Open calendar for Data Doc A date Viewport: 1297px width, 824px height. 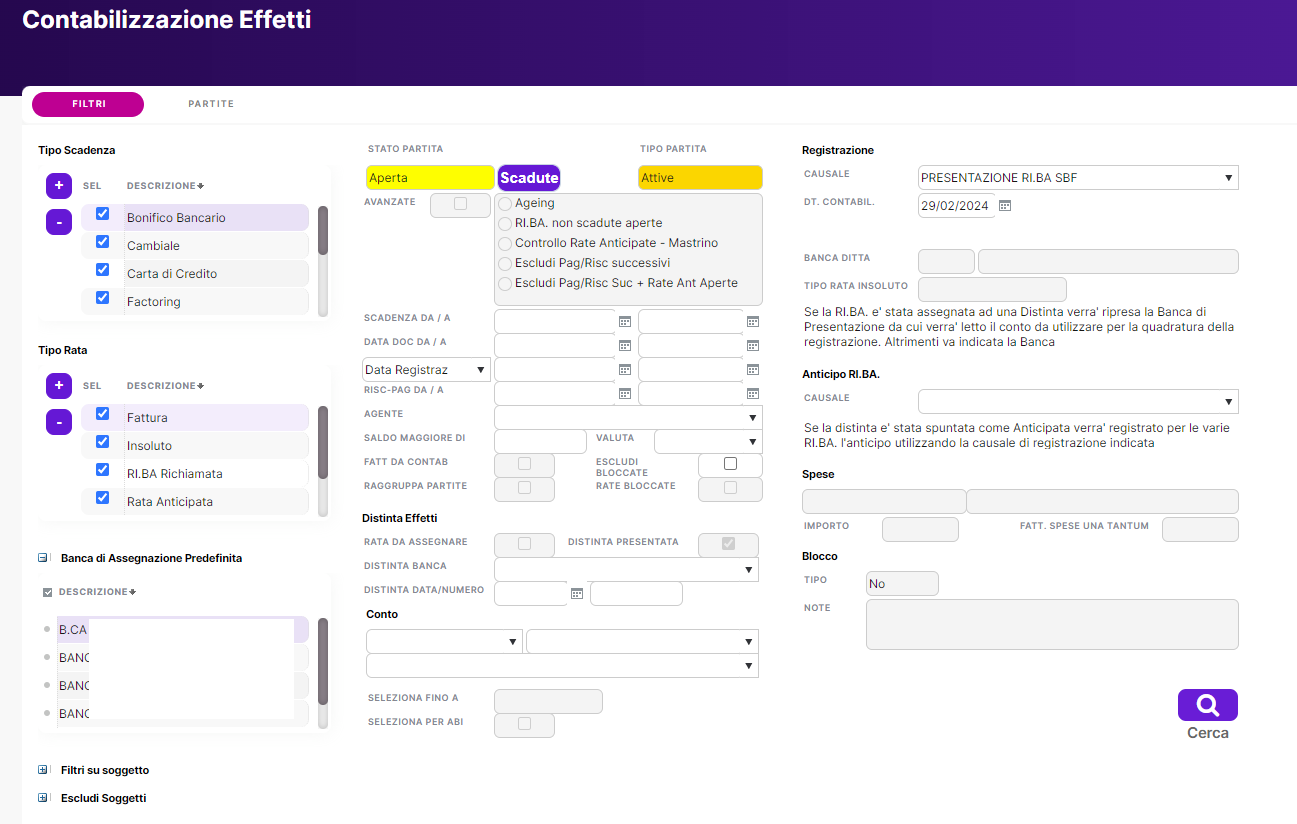coord(753,346)
